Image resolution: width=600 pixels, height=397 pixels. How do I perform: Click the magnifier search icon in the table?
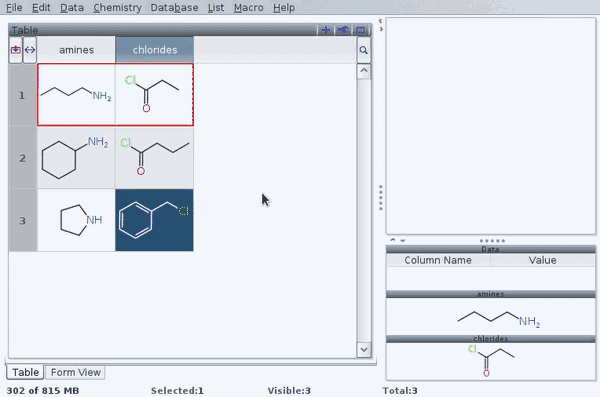pyautogui.click(x=364, y=50)
